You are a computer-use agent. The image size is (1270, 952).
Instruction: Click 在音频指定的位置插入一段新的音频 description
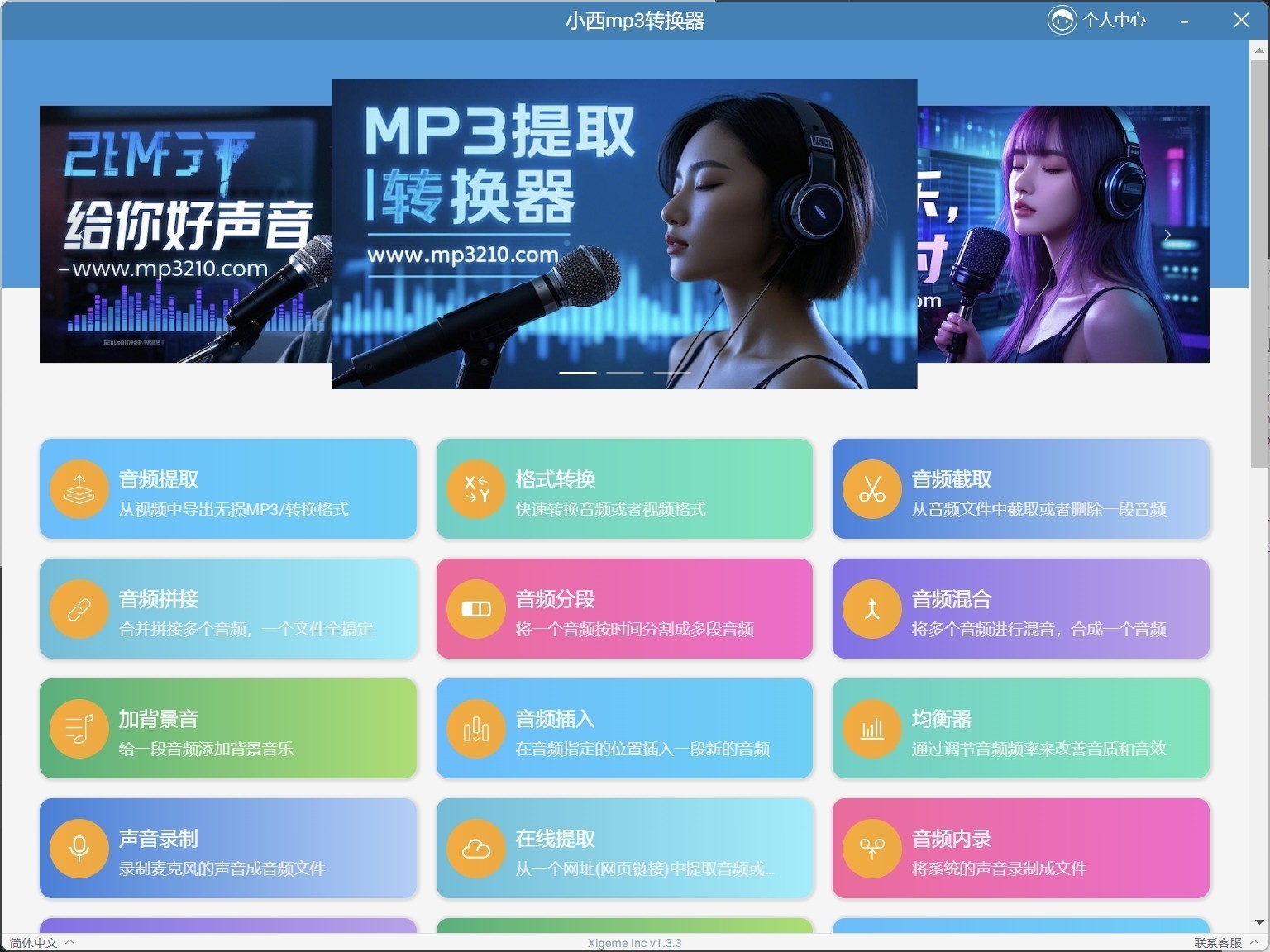pos(643,749)
